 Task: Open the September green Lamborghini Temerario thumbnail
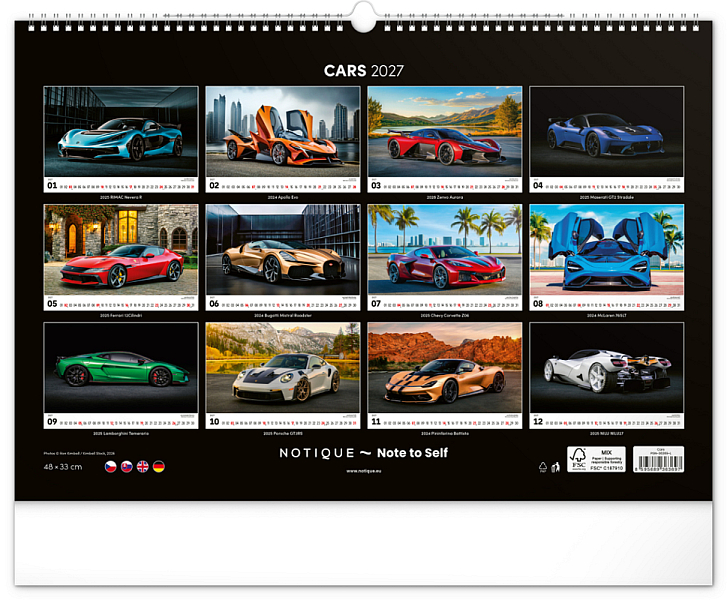pos(121,368)
